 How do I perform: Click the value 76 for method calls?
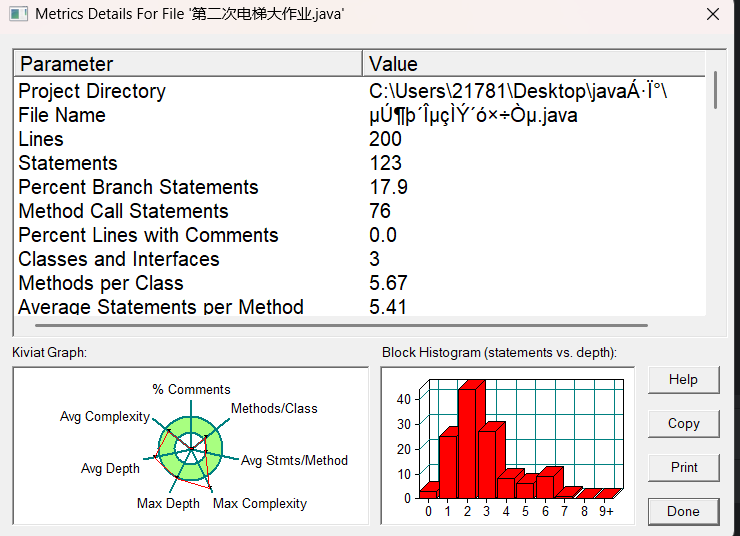coord(380,211)
